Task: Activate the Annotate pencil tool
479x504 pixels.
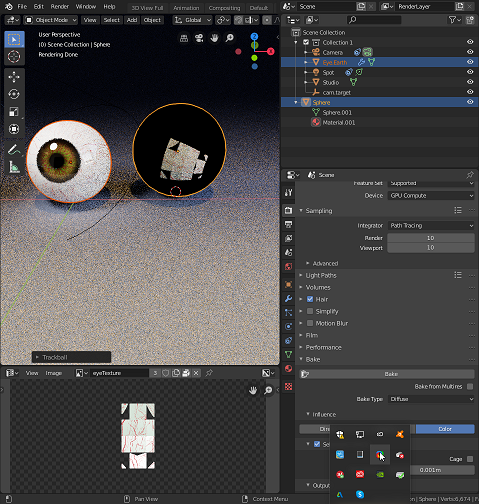Action: (14, 150)
